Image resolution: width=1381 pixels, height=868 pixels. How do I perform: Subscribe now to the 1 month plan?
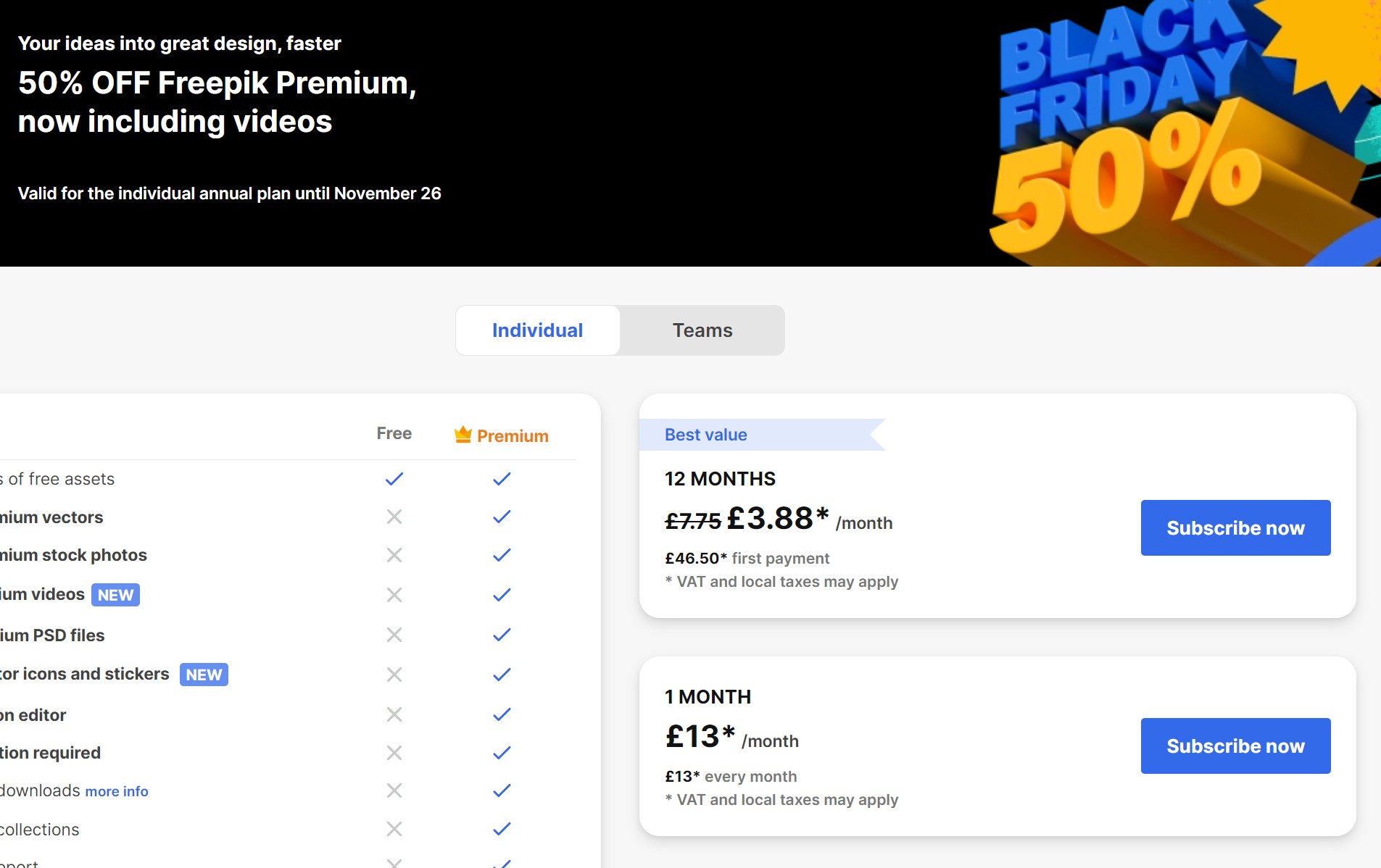1235,746
